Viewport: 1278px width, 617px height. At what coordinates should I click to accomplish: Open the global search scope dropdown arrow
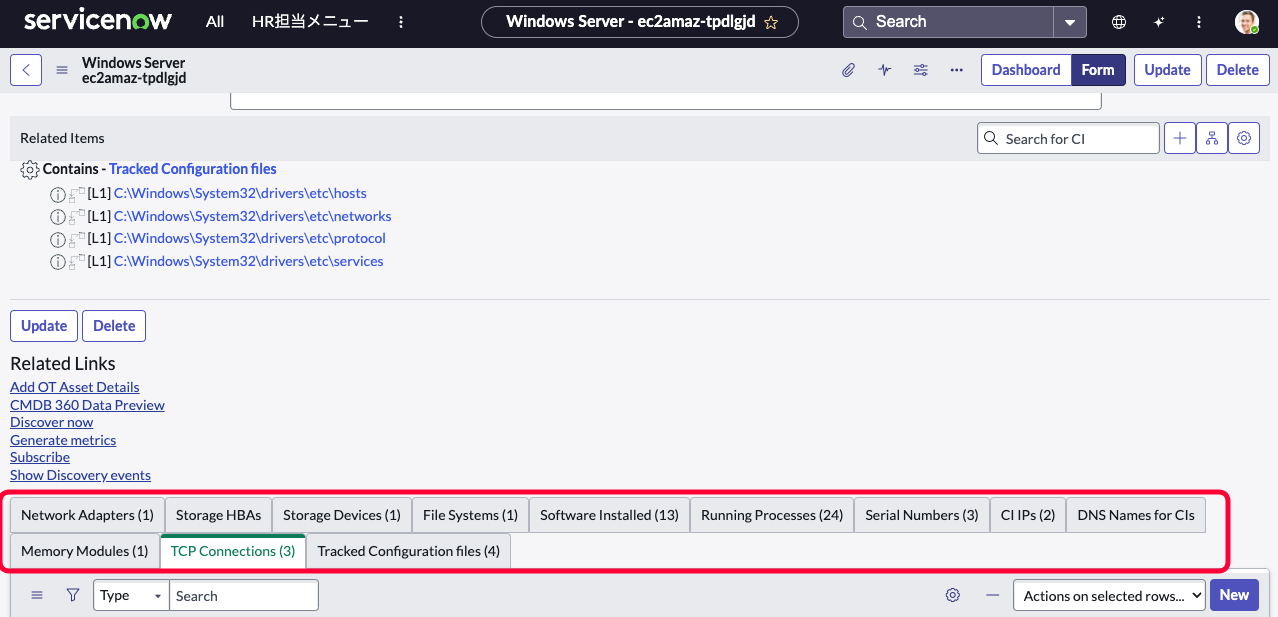pyautogui.click(x=1070, y=22)
